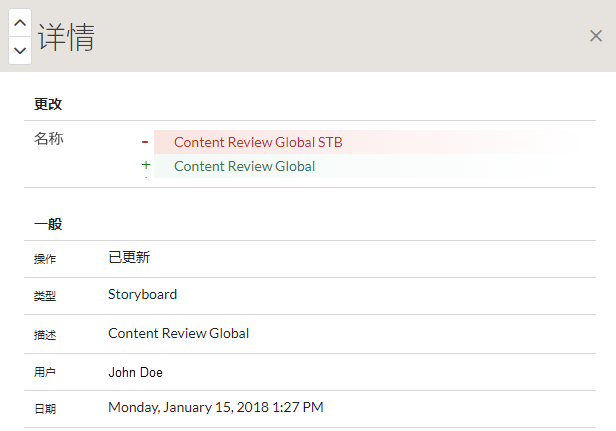This screenshot has height=431, width=616.
Task: Click the 描述 row label
Action: [45, 335]
